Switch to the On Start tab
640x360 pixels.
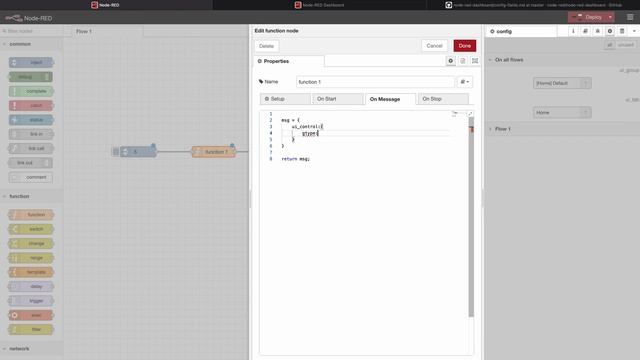click(x=338, y=99)
